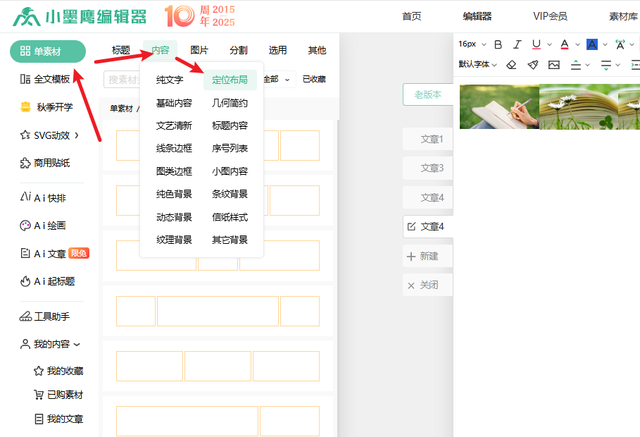Open the 全部 filter dropdown

coord(277,79)
